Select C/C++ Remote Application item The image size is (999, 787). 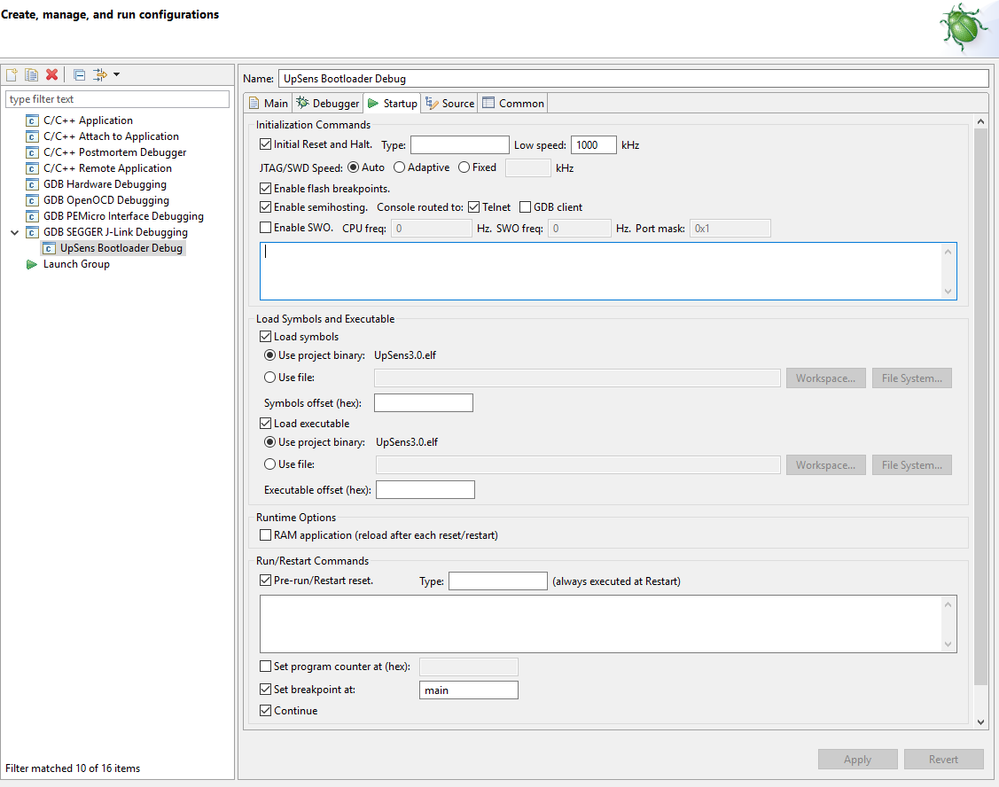pyautogui.click(x=107, y=168)
